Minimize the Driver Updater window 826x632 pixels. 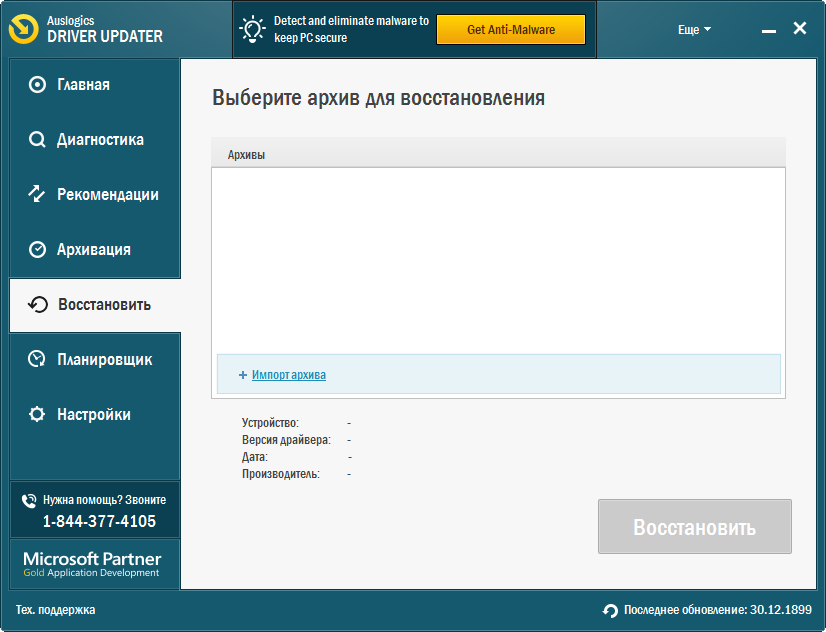pos(768,31)
